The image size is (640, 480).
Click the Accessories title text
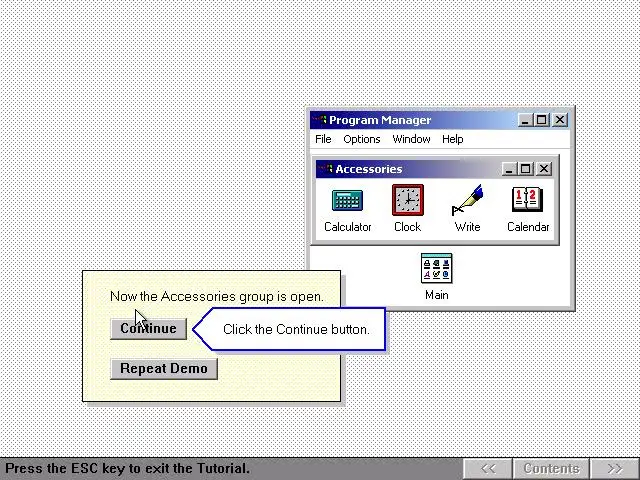coord(369,169)
